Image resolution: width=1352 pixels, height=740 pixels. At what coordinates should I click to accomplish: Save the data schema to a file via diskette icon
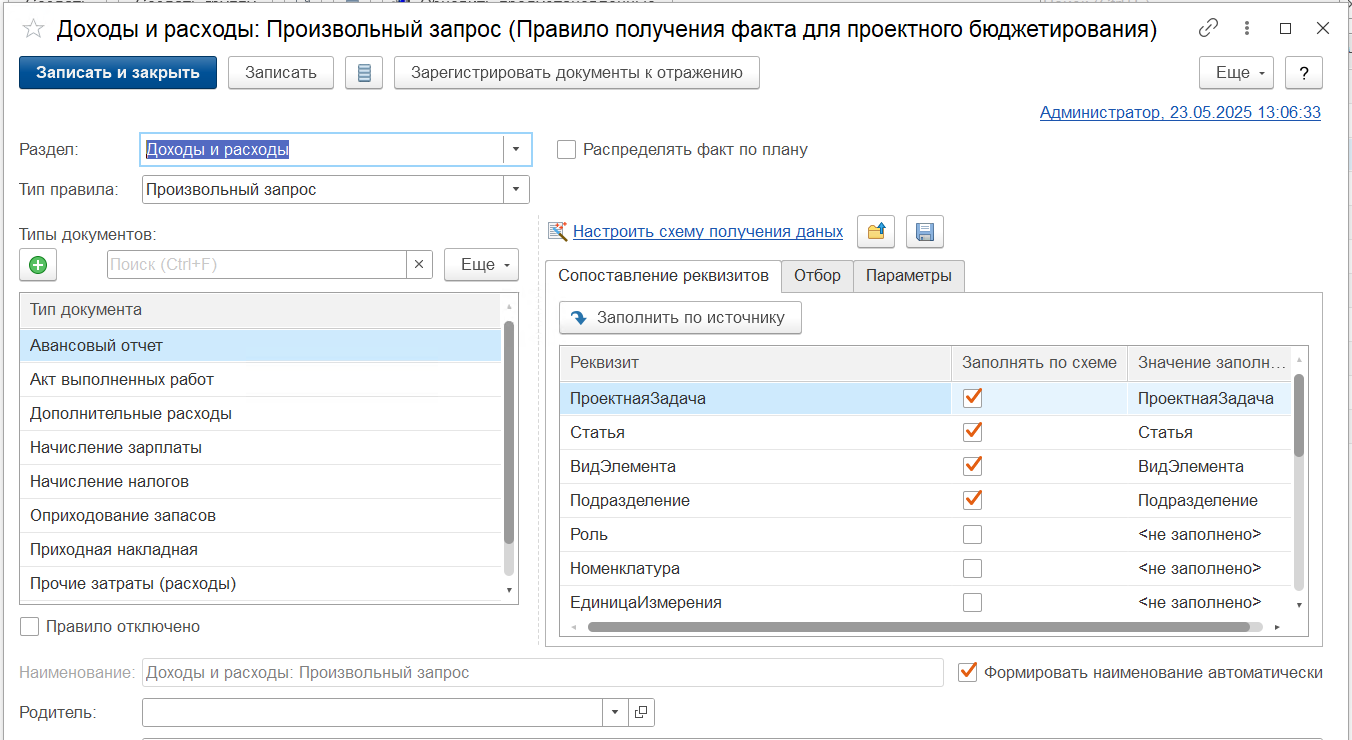point(925,232)
